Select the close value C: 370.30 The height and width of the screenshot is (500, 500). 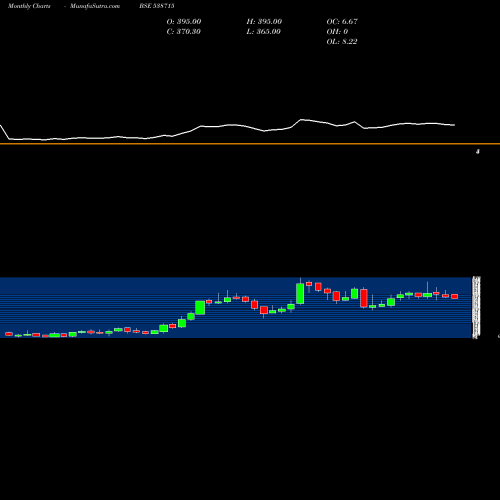tap(184, 31)
